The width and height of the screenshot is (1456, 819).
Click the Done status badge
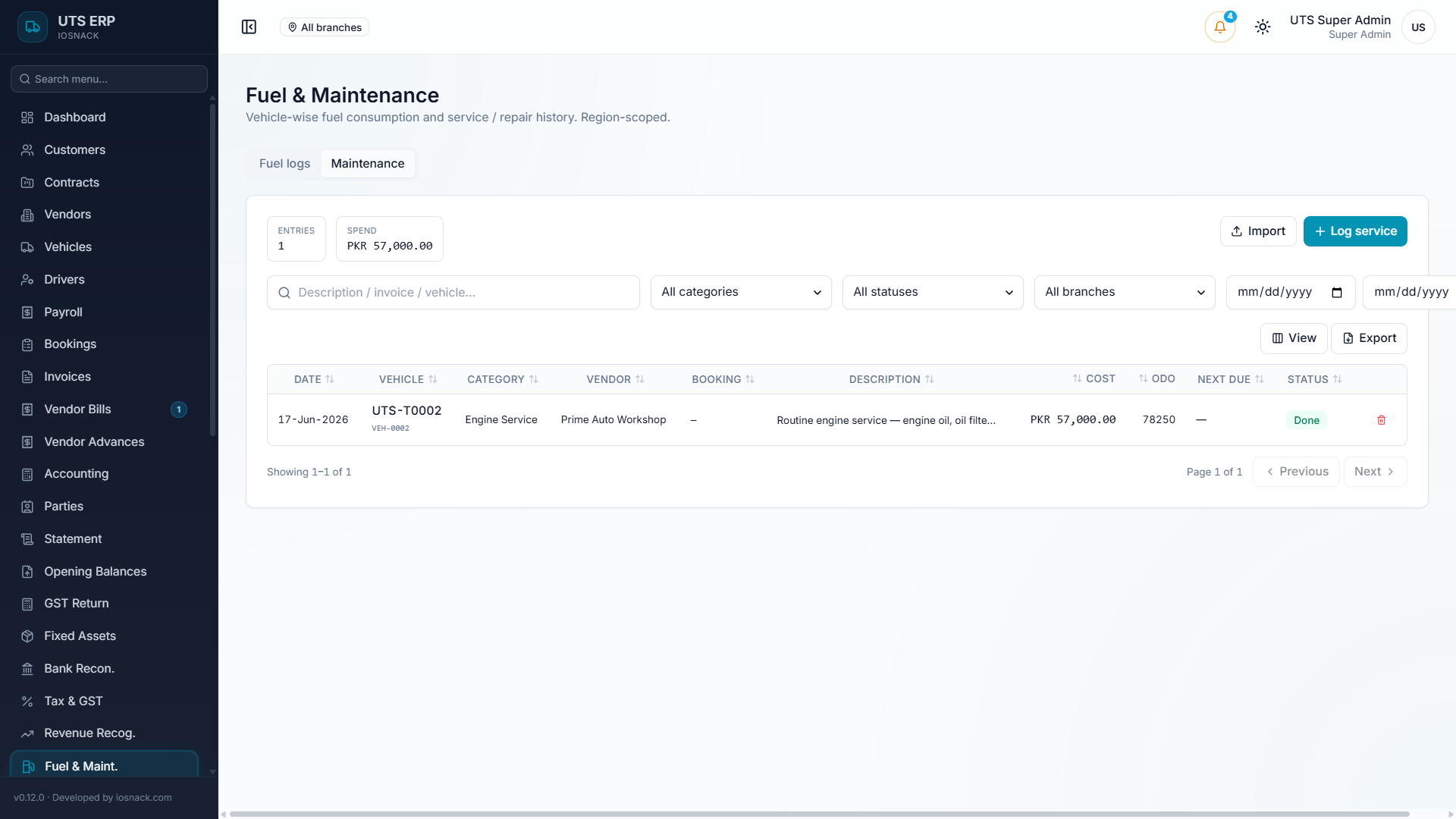(1306, 420)
